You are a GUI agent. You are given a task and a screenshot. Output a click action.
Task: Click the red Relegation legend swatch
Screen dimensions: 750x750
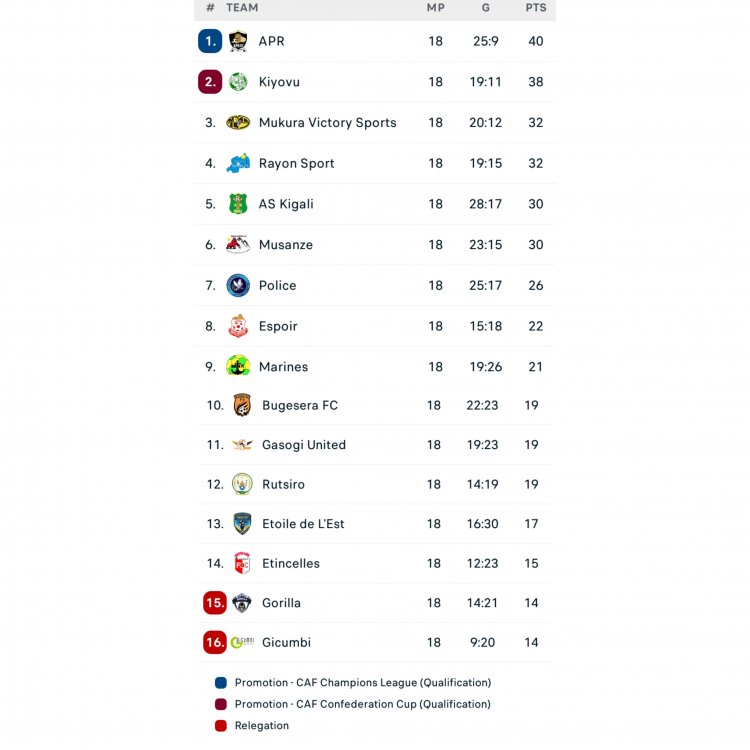click(221, 726)
